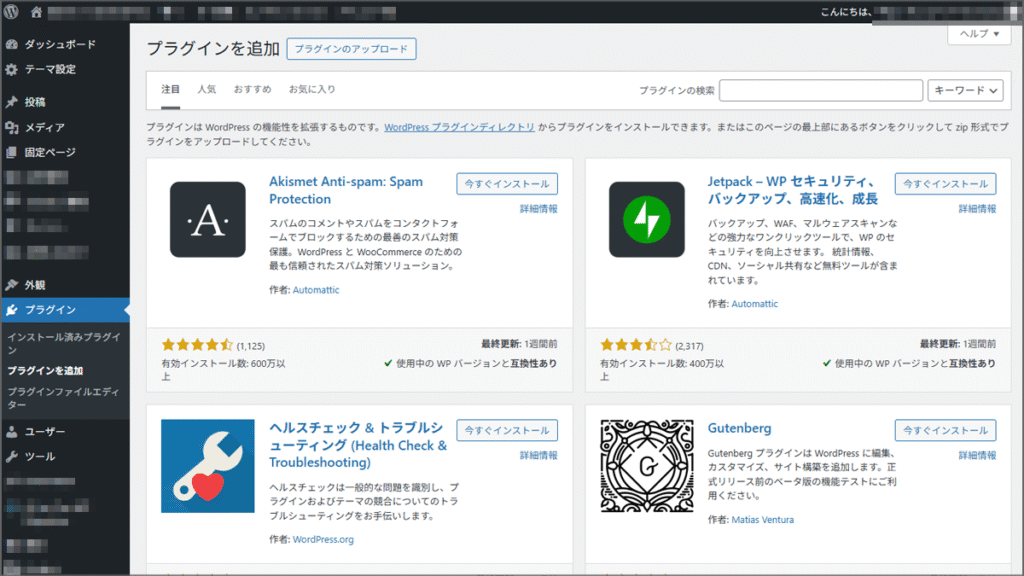Click WordPress.org author link
Screen dimensions: 1024x576
point(323,539)
